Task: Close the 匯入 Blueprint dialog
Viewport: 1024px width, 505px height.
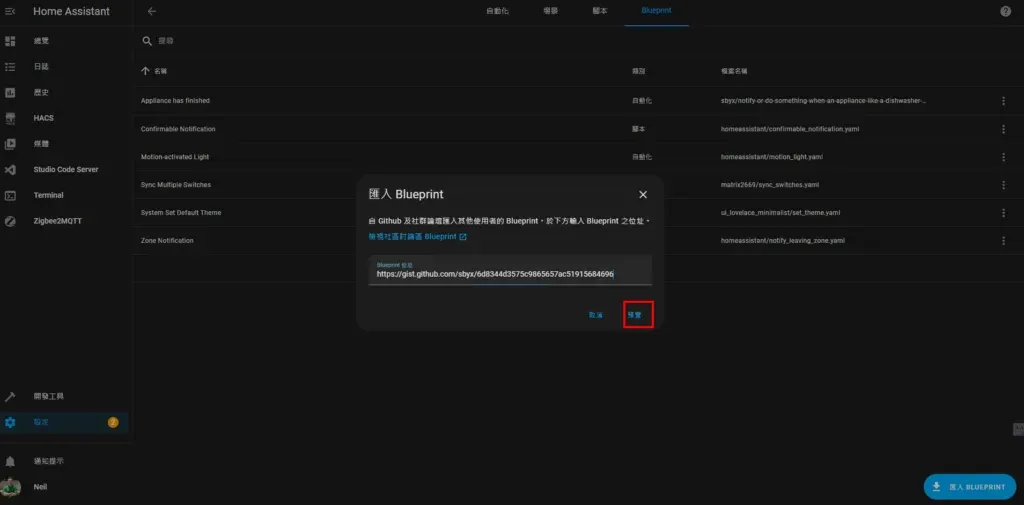Action: [x=643, y=194]
